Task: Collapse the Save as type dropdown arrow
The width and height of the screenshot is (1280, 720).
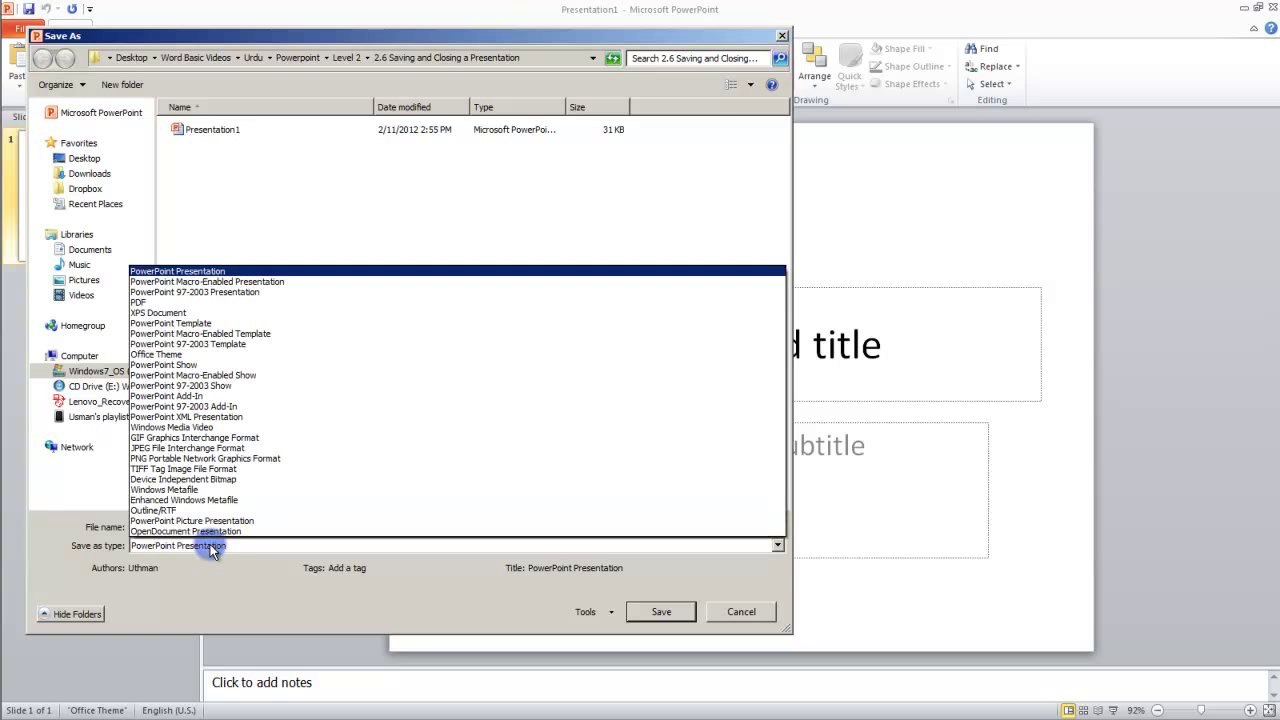Action: (x=778, y=546)
